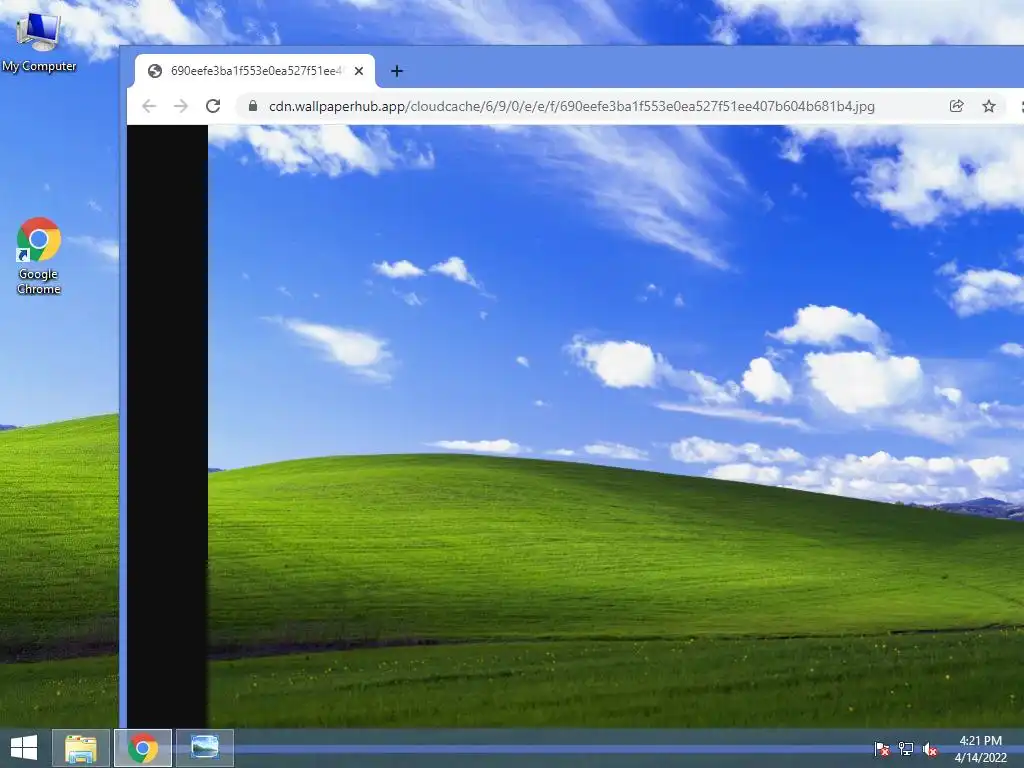Viewport: 1024px width, 768px height.
Task: Close the 690eefe3ba1f tab
Action: (359, 71)
